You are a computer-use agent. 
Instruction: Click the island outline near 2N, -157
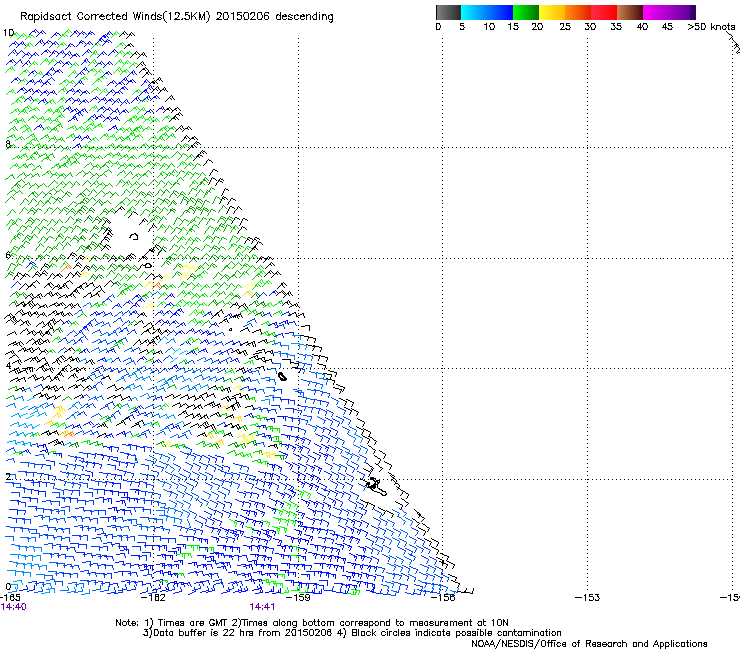(x=376, y=487)
